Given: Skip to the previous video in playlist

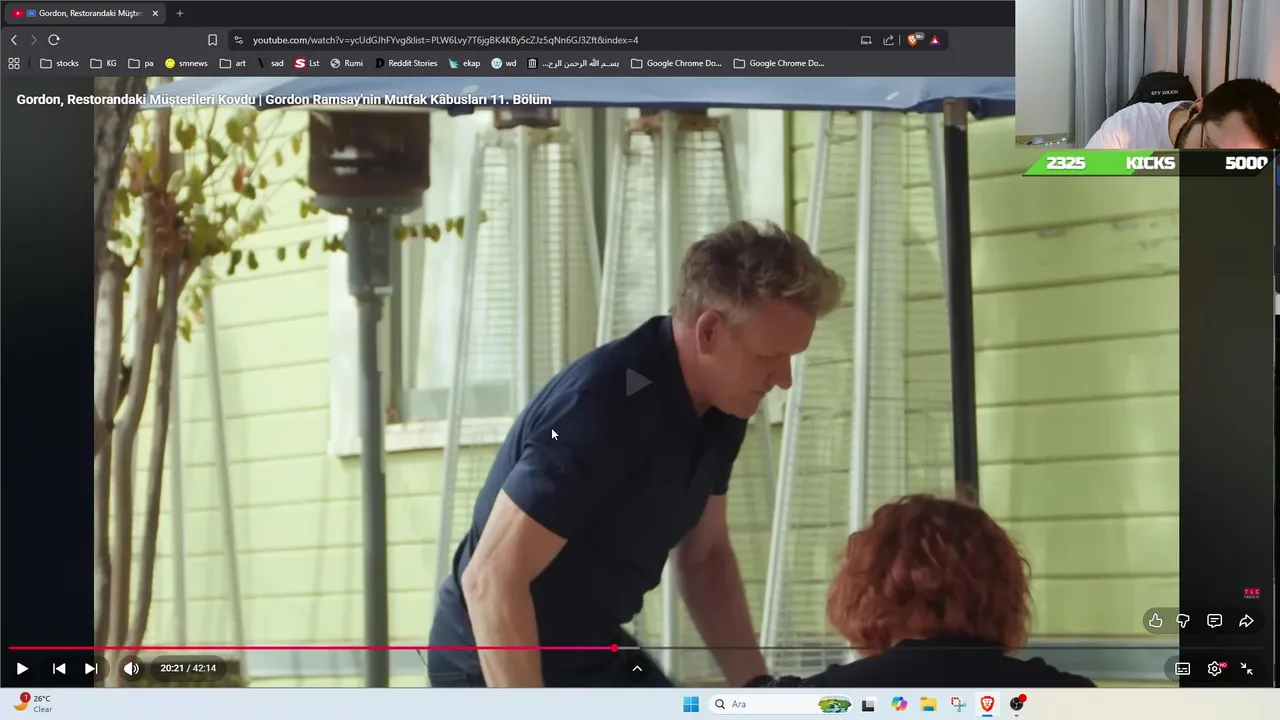Looking at the screenshot, I should coord(59,668).
